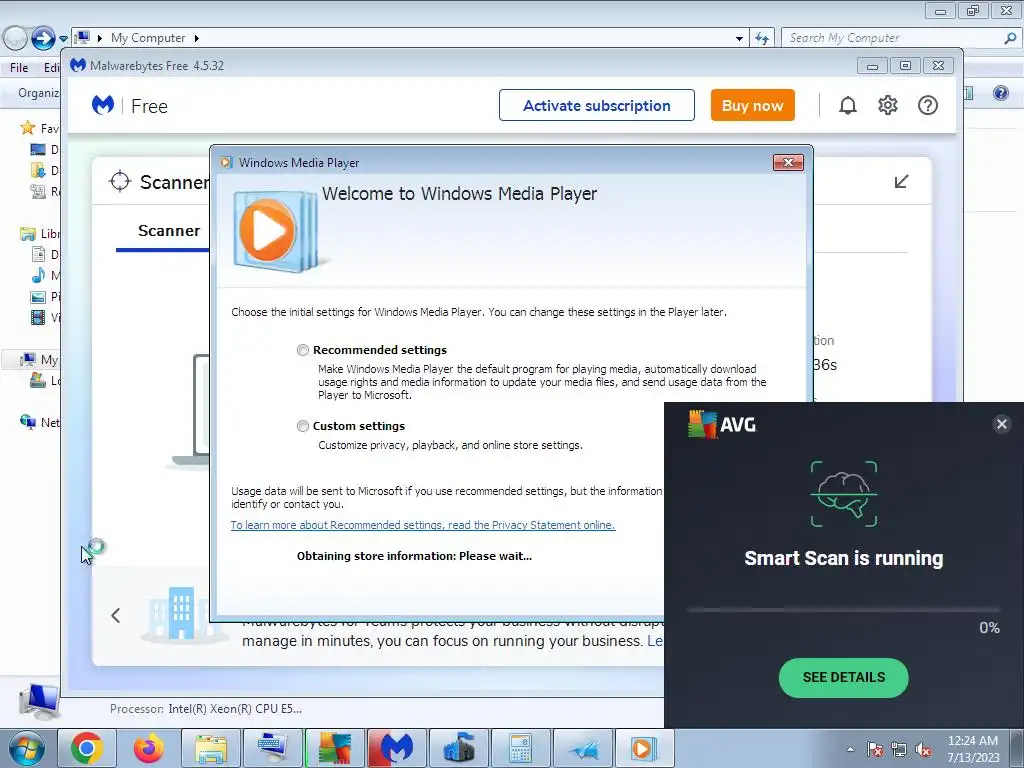Open the taskbar clock showing 12:24 AM
This screenshot has height=768, width=1024.
[973, 749]
